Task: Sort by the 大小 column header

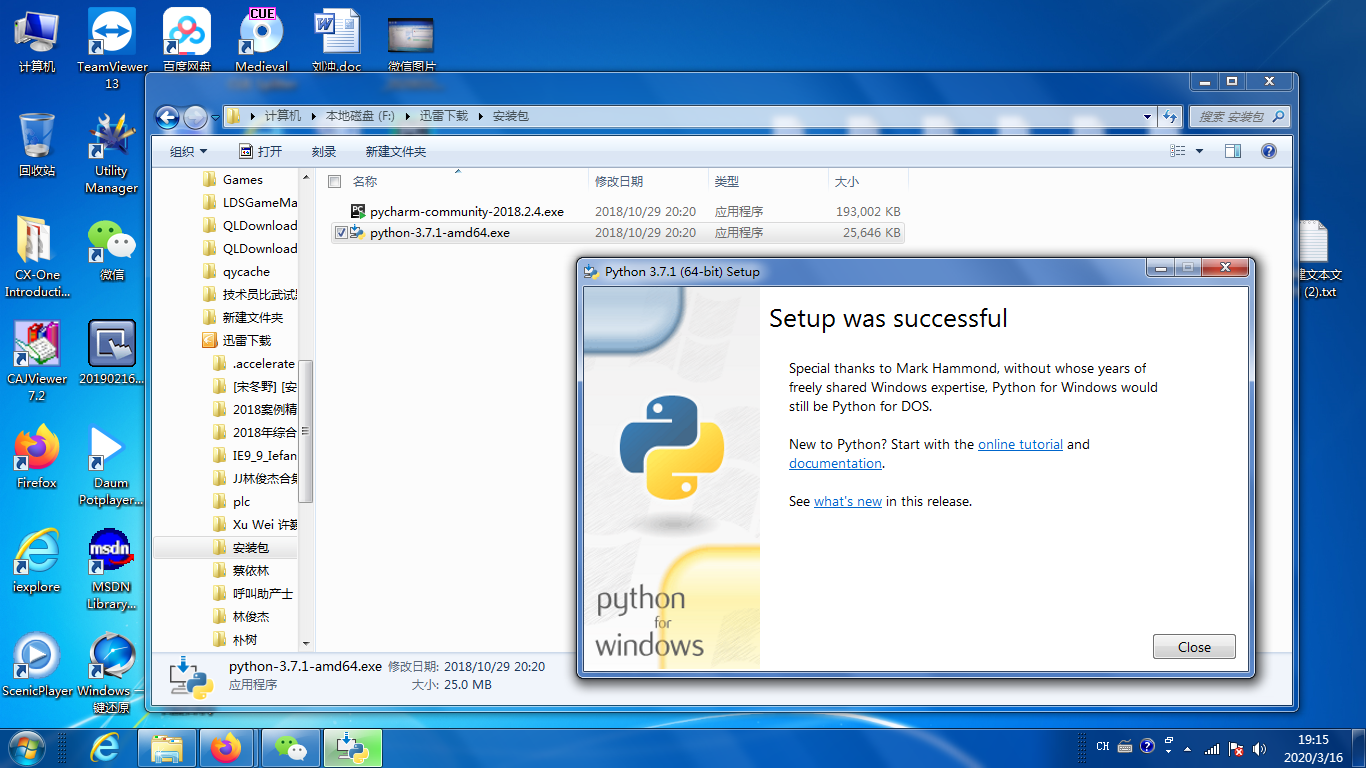Action: [x=846, y=181]
